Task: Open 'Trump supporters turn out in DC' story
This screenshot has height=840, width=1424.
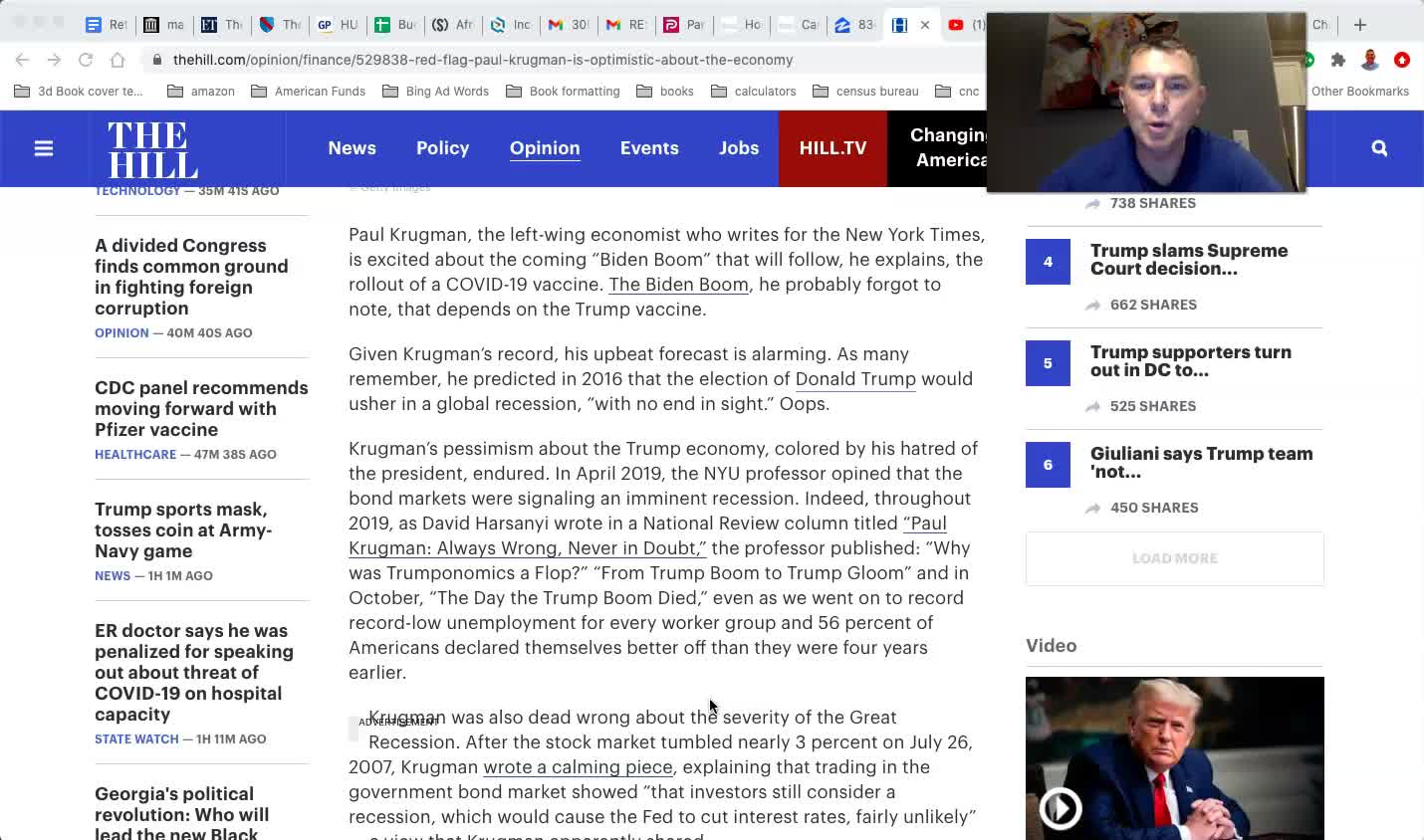Action: (1191, 361)
